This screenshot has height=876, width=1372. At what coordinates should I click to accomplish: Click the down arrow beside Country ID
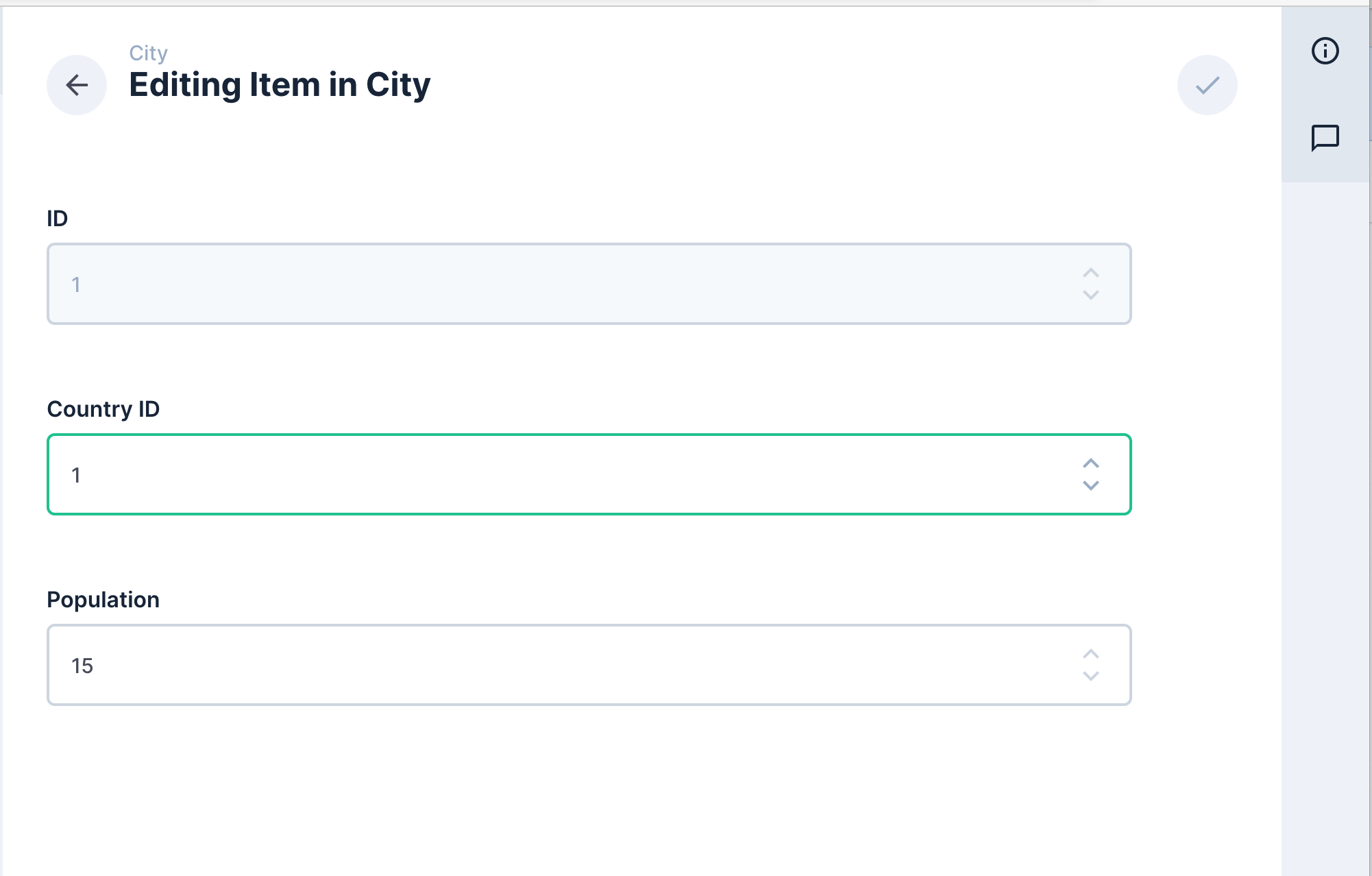coord(1092,485)
